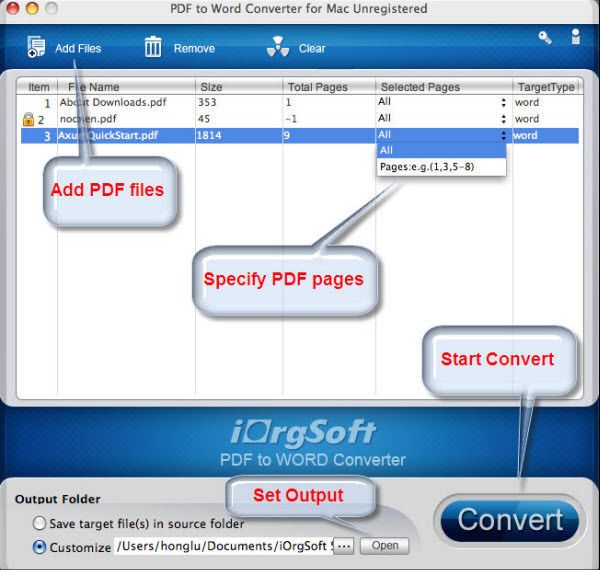Select Save target file(s) in source folder

pyautogui.click(x=39, y=523)
